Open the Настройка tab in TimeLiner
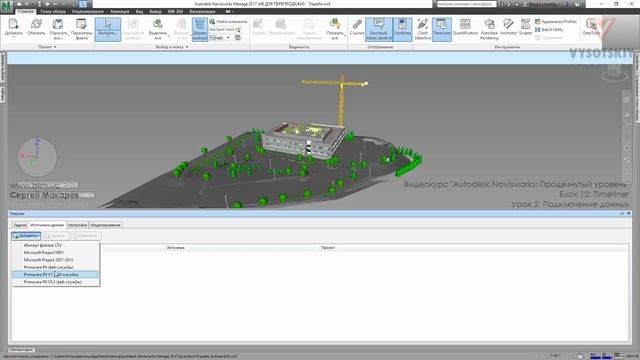The image size is (640, 360). point(77,225)
